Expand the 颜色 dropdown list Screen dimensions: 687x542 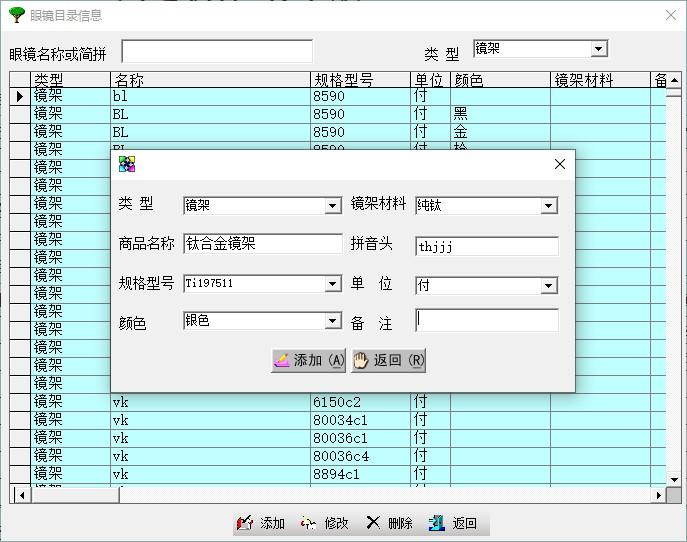333,321
